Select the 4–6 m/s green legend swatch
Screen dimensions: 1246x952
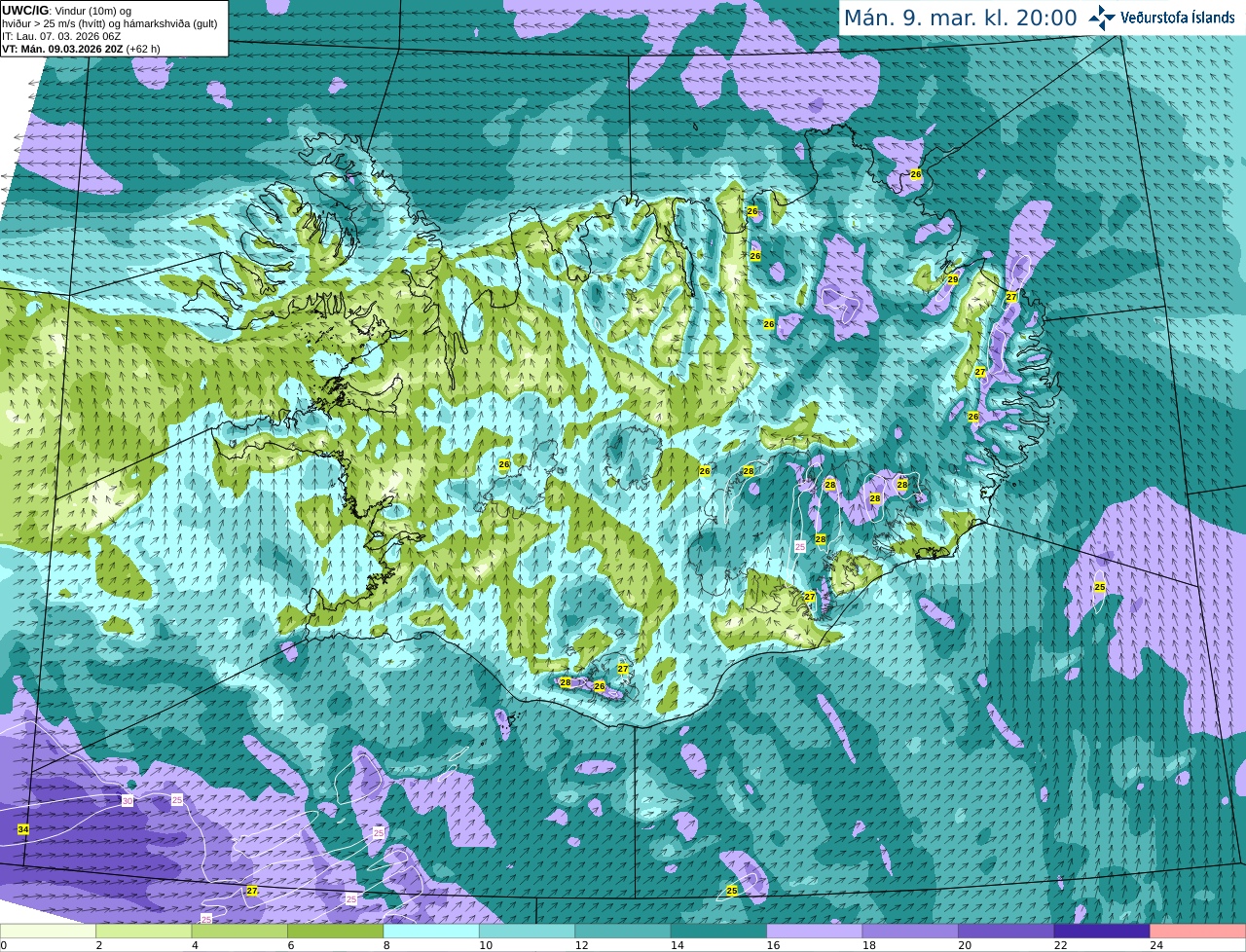coord(239,931)
